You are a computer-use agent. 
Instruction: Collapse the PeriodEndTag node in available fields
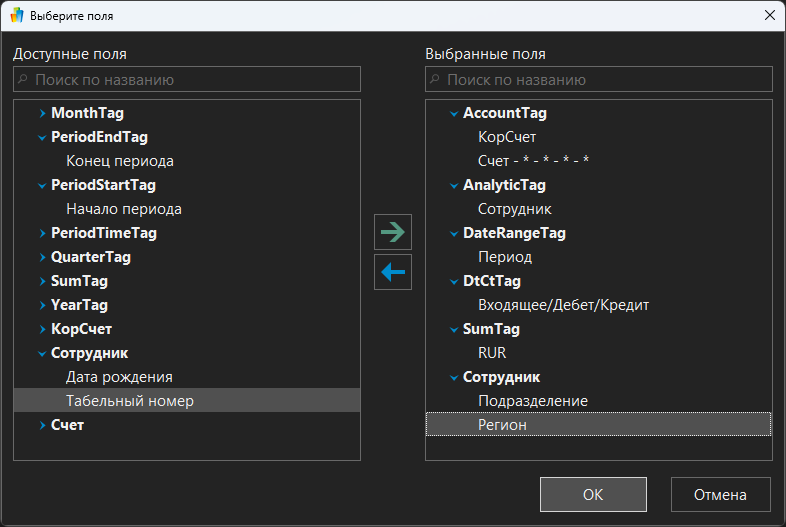pyautogui.click(x=42, y=138)
